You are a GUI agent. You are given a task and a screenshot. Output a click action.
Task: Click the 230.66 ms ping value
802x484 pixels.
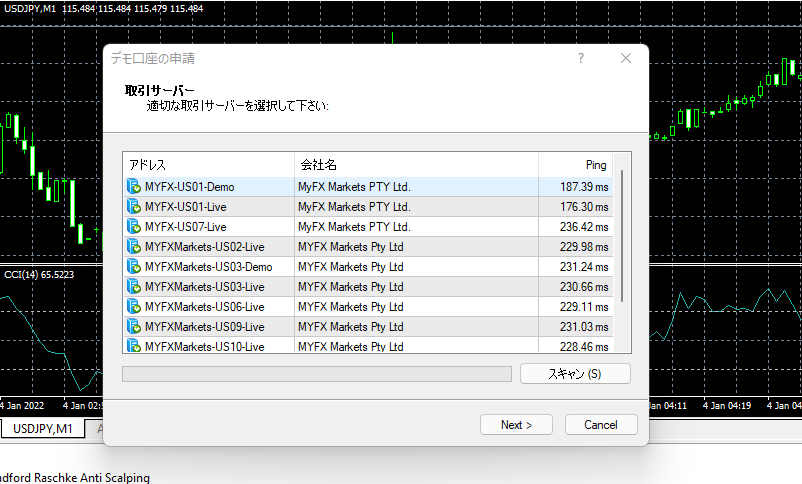pyautogui.click(x=584, y=287)
